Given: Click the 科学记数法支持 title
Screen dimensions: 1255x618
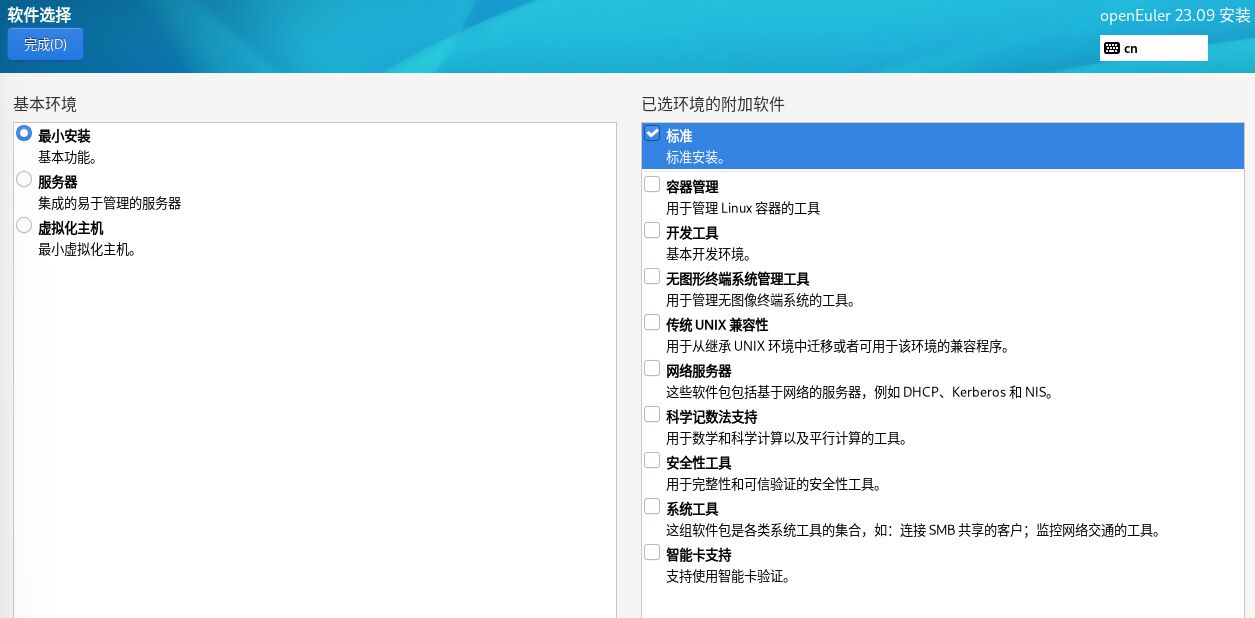Looking at the screenshot, I should click(x=712, y=417).
